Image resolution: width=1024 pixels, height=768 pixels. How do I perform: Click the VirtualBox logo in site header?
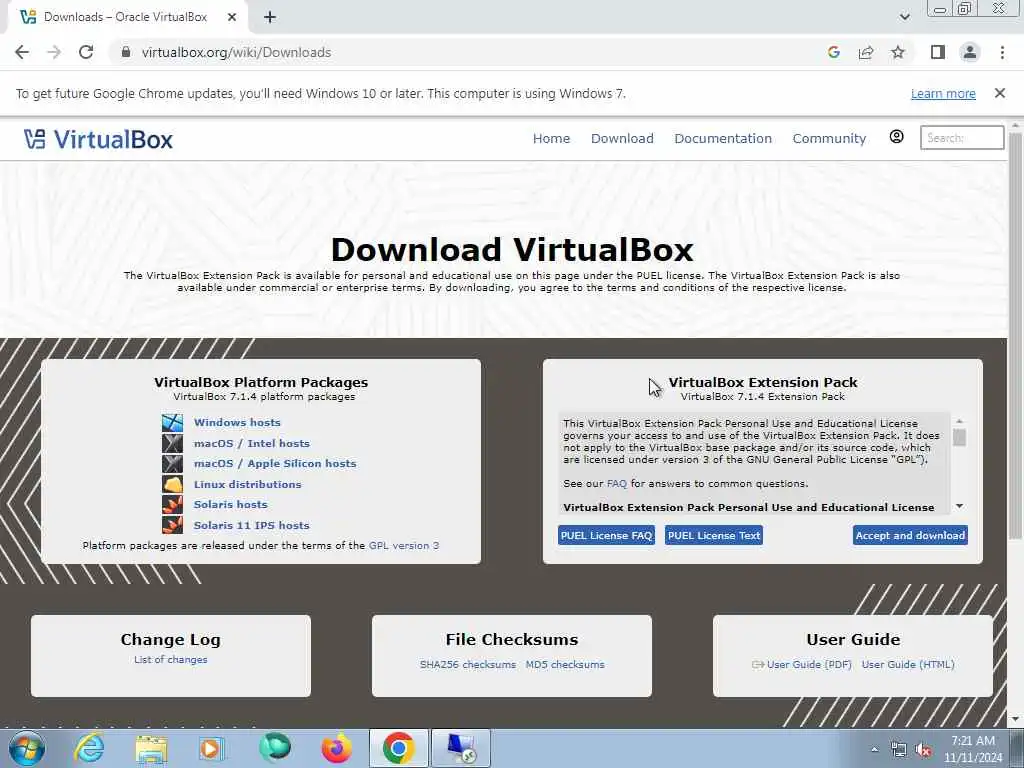pyautogui.click(x=98, y=139)
